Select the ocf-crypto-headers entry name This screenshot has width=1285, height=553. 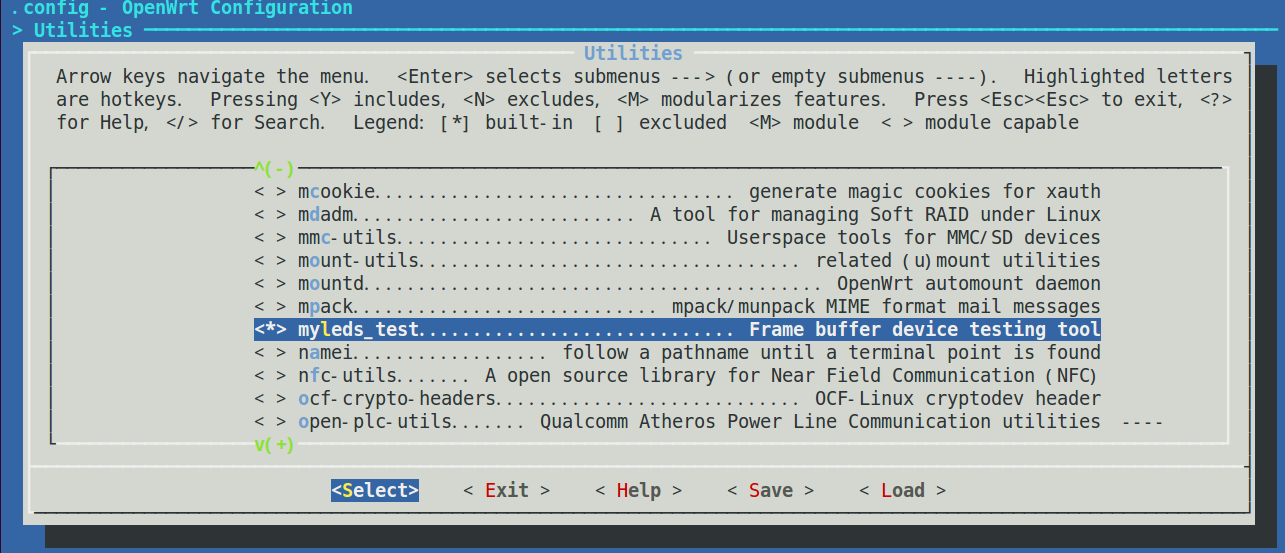click(398, 398)
